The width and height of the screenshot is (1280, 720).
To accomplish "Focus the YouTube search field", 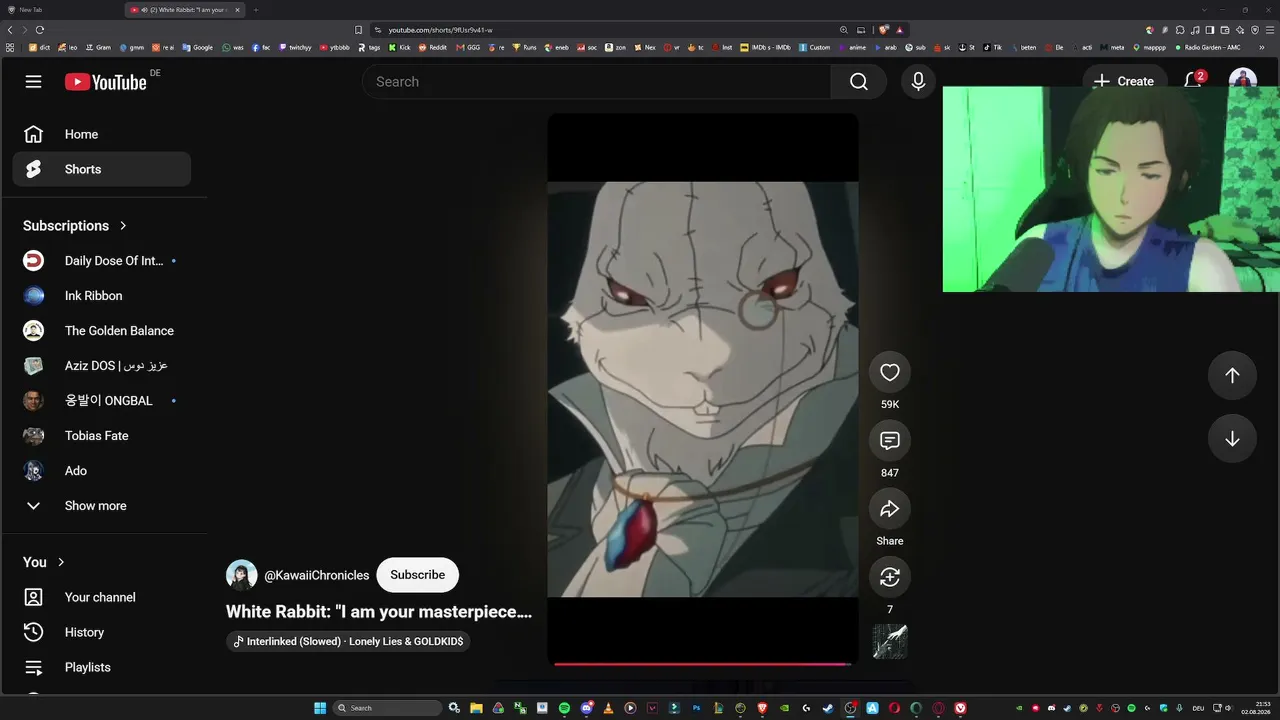I will 597,82.
